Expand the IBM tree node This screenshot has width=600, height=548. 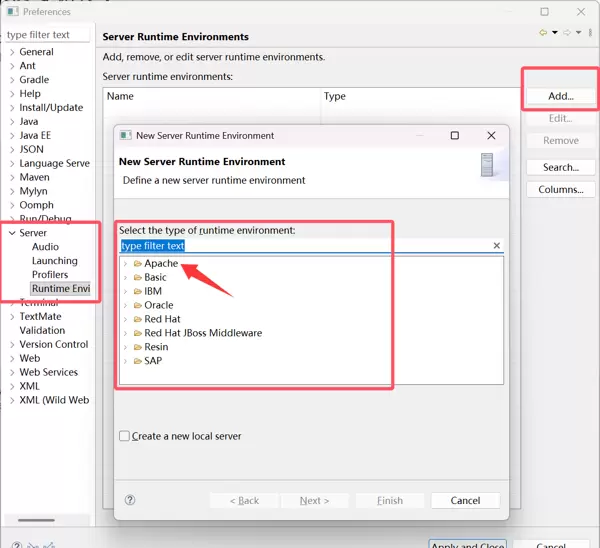coord(125,292)
